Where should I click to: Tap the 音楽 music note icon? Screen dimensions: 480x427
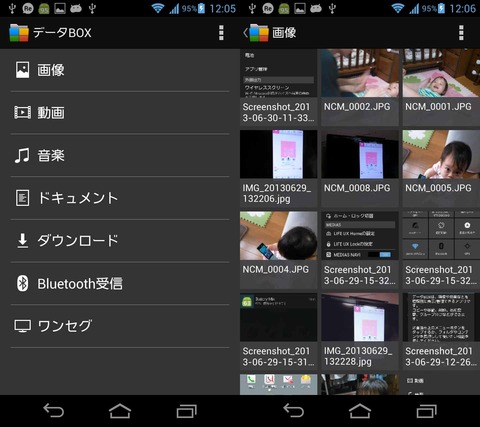pyautogui.click(x=22, y=155)
